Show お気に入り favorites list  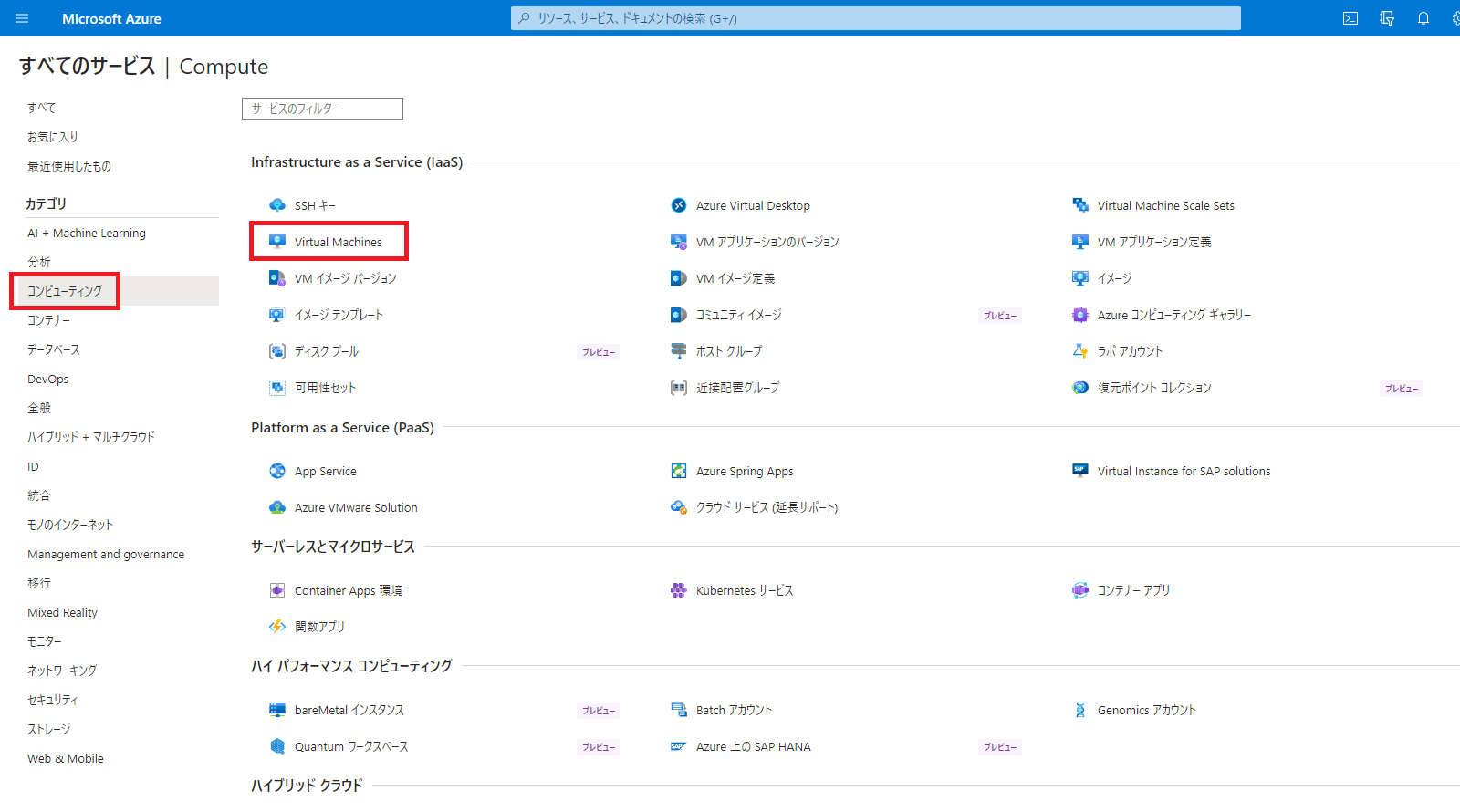pos(53,137)
